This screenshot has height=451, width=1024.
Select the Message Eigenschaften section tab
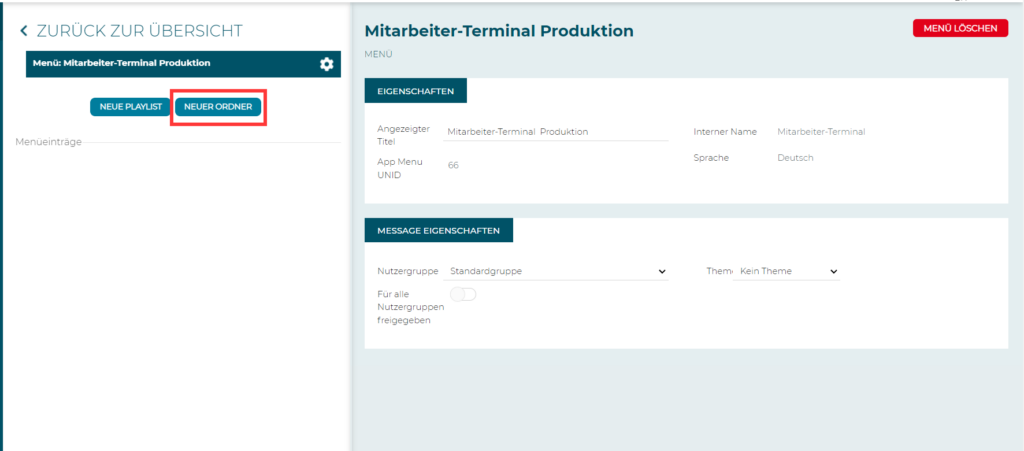point(438,230)
